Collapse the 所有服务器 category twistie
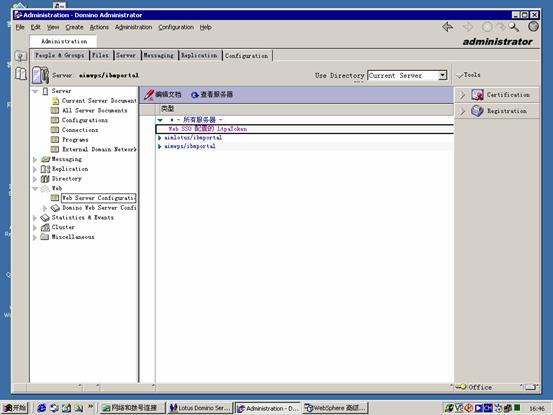This screenshot has height=415, width=553. pyautogui.click(x=160, y=120)
